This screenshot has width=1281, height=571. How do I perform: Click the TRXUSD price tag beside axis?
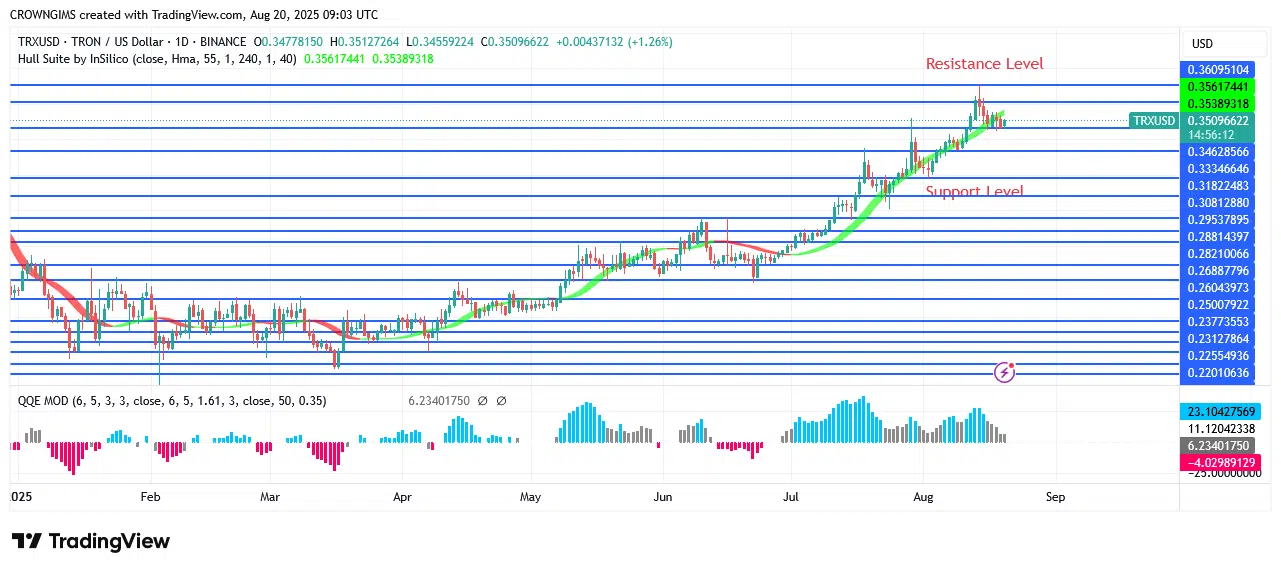point(1153,120)
